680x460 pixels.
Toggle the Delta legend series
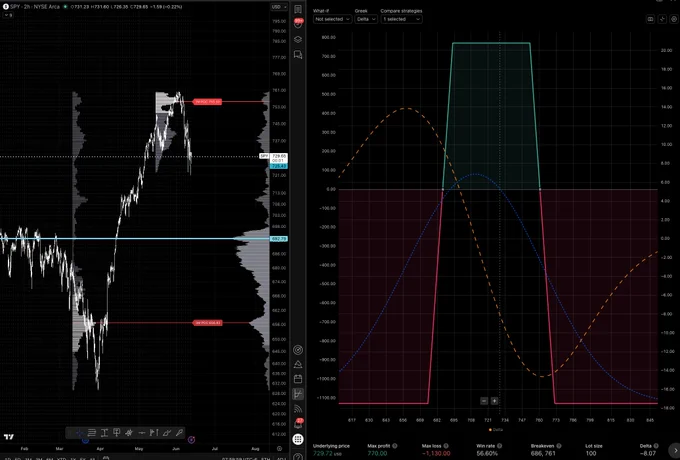[x=496, y=430]
